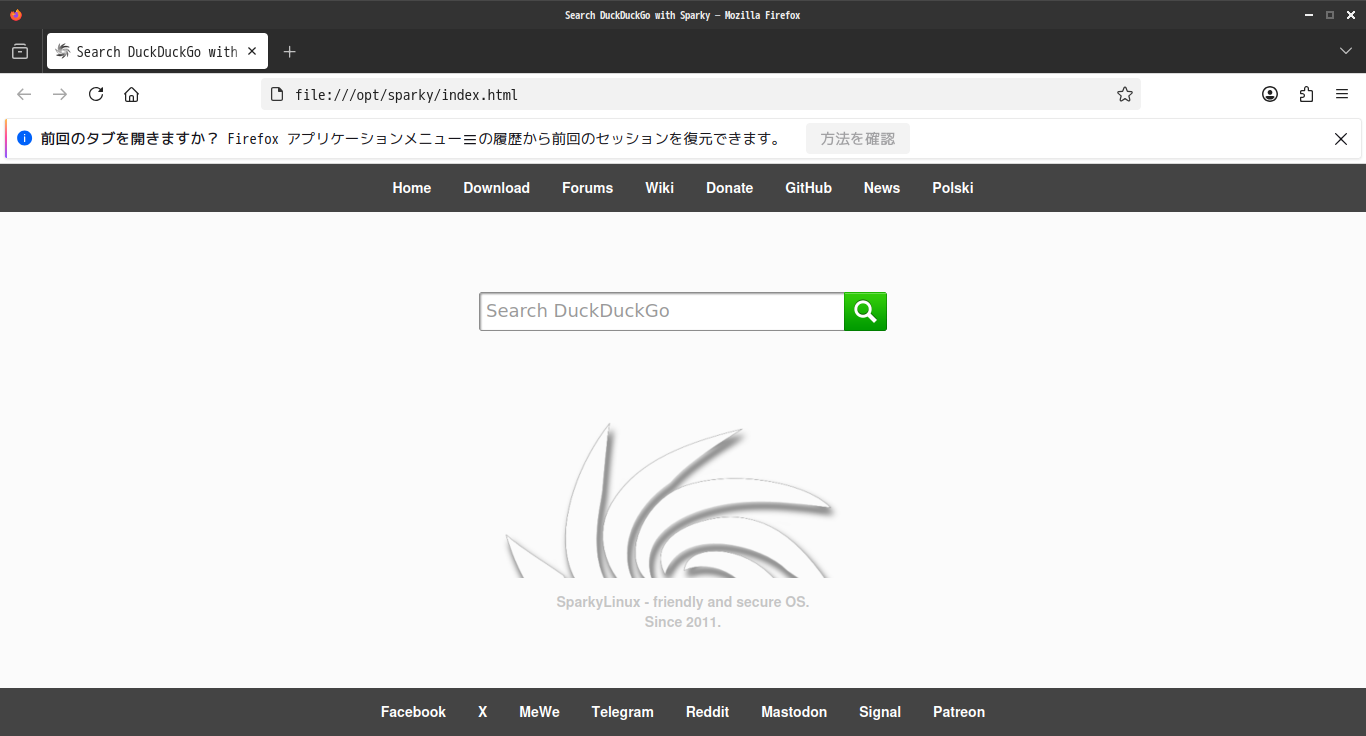Image resolution: width=1366 pixels, height=736 pixels.
Task: Expand the list all tabs chevron
Action: coord(1346,51)
